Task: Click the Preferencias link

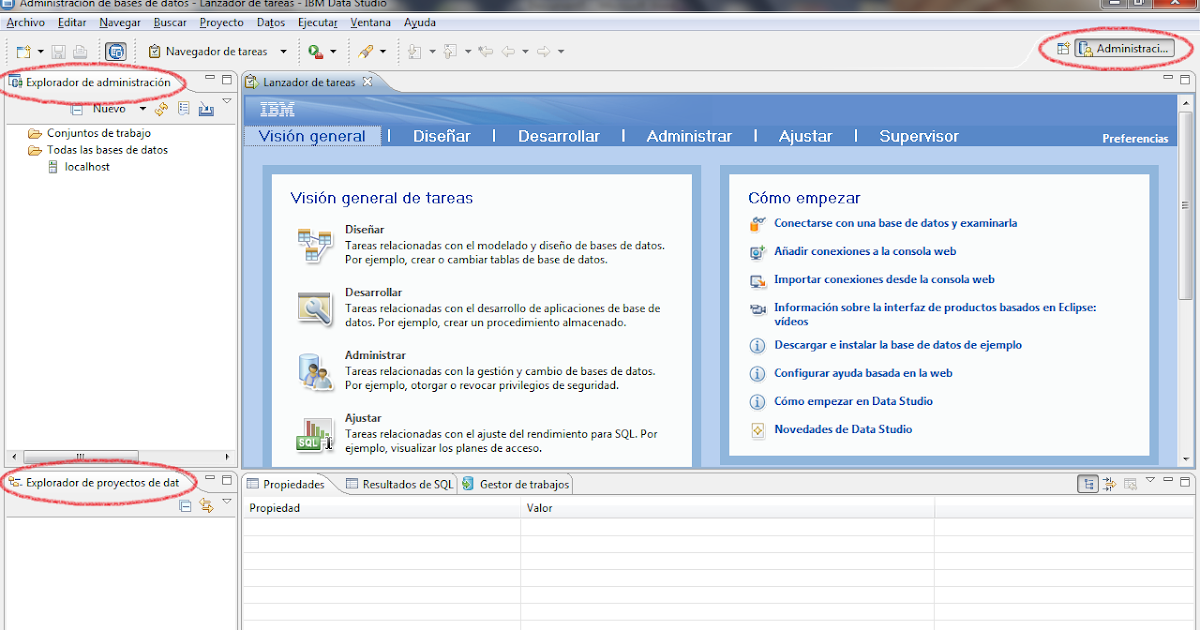Action: click(x=1135, y=139)
